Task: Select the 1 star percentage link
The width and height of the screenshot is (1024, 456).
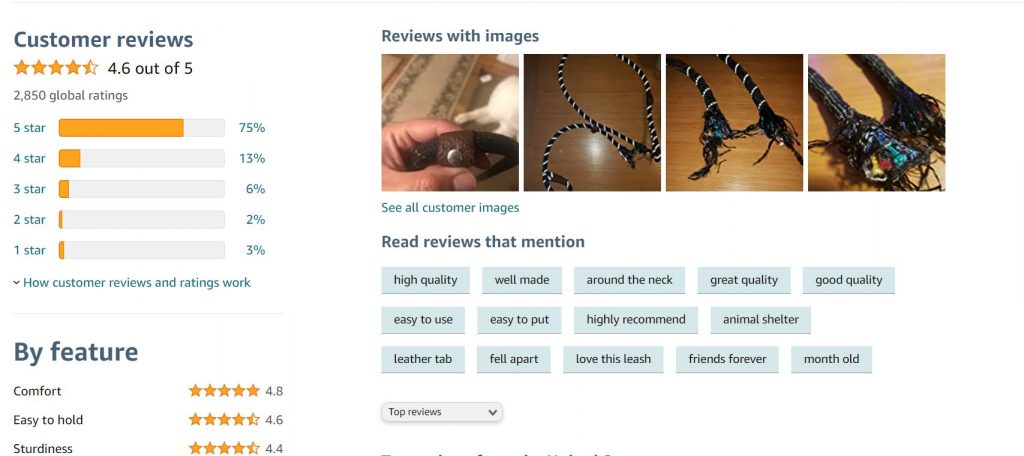Action: [255, 250]
